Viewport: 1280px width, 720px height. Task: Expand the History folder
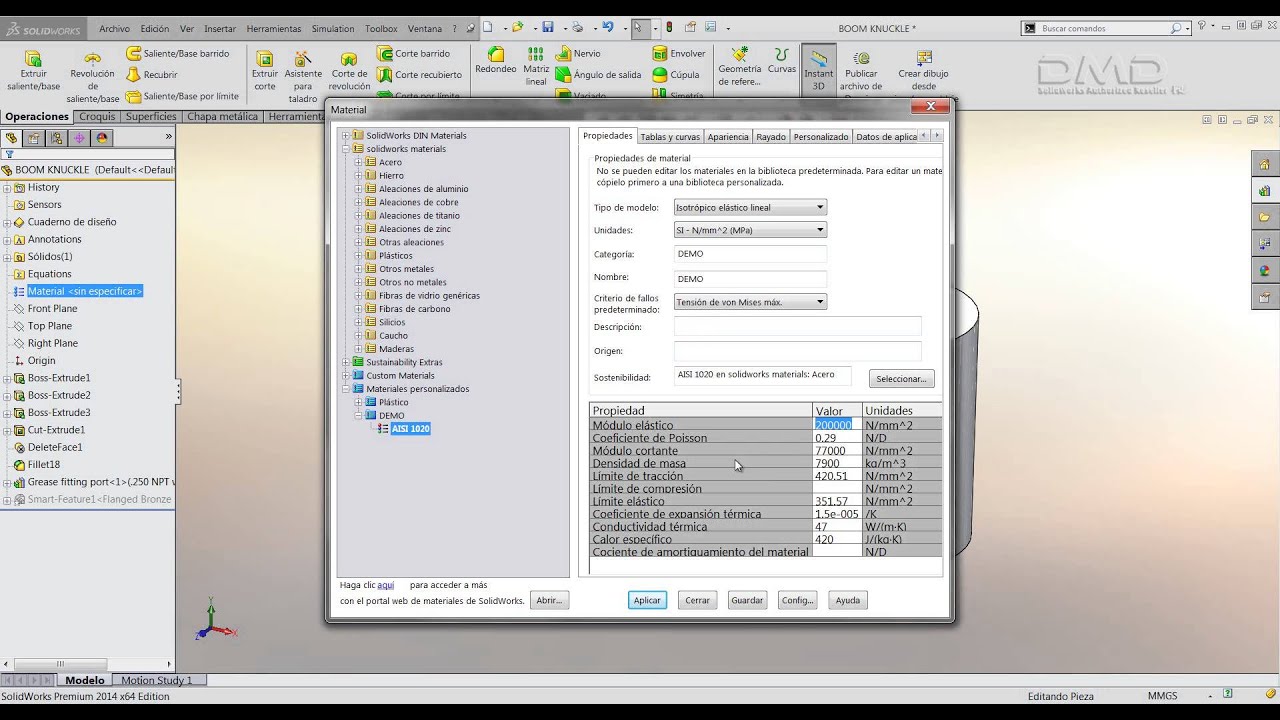(7, 188)
